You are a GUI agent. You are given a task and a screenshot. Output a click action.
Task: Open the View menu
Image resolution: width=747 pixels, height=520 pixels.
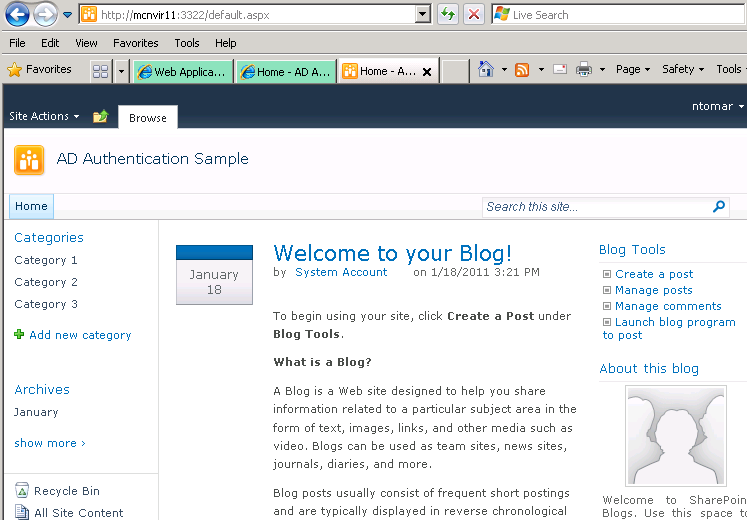86,43
